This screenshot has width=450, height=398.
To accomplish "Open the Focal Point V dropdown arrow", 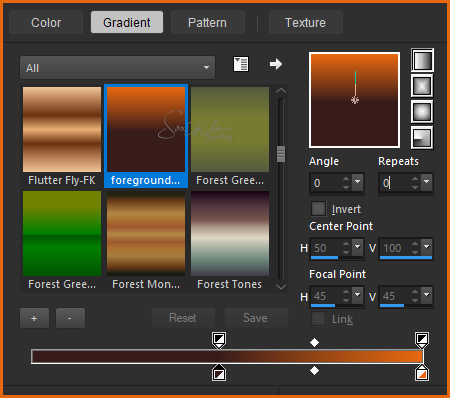I will [x=427, y=295].
